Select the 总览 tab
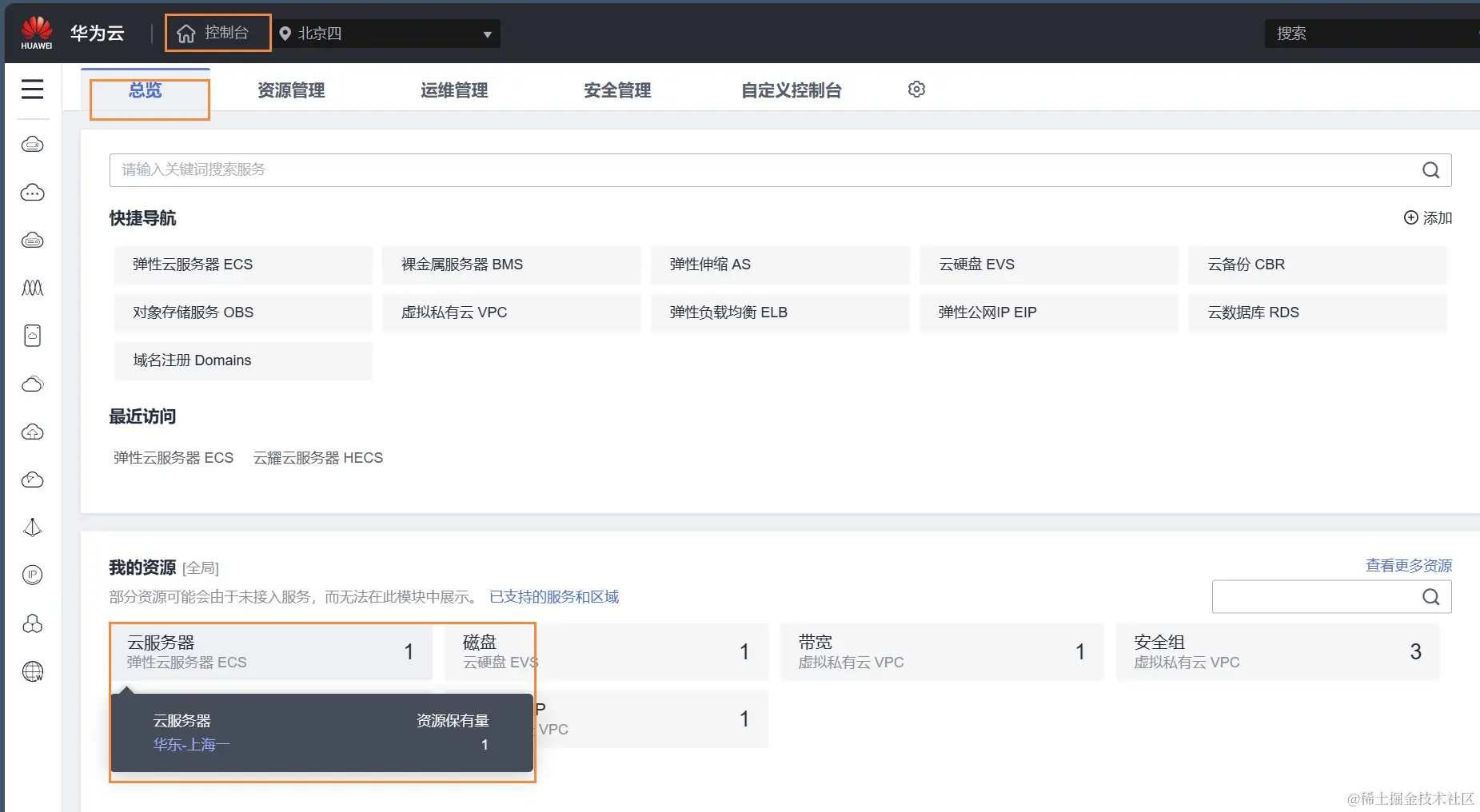1480x812 pixels. click(x=146, y=90)
